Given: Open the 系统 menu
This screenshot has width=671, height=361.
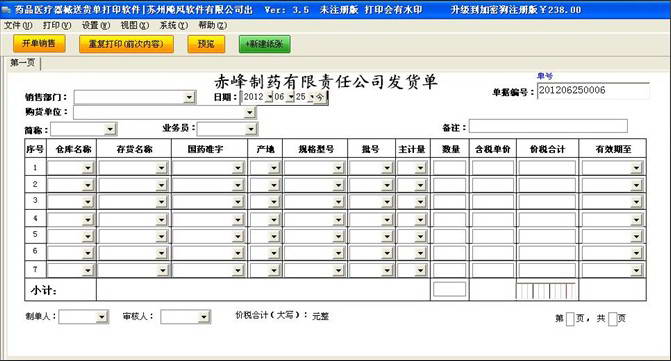Looking at the screenshot, I should [x=174, y=26].
